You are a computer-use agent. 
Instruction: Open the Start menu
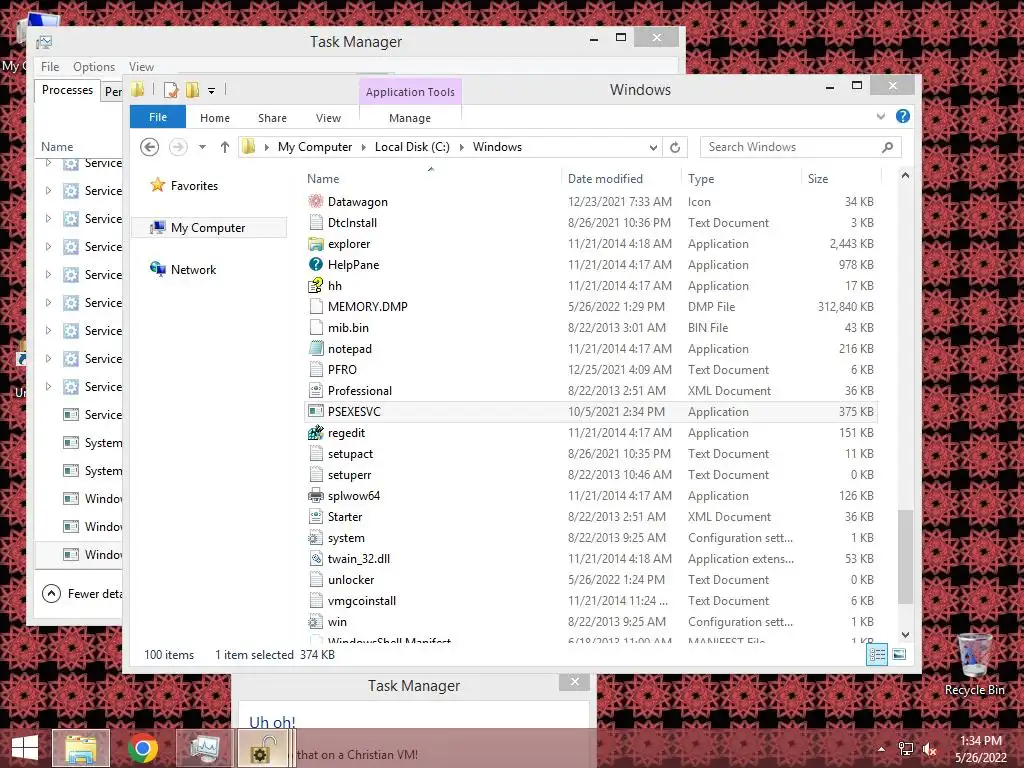point(25,748)
